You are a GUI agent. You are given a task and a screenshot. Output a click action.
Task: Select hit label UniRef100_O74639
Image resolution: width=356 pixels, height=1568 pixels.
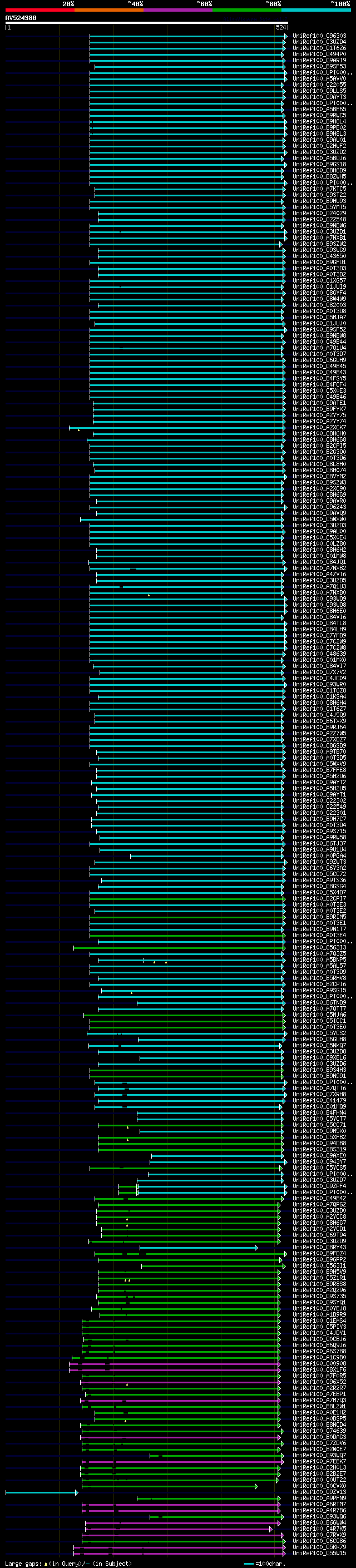click(319, 1431)
